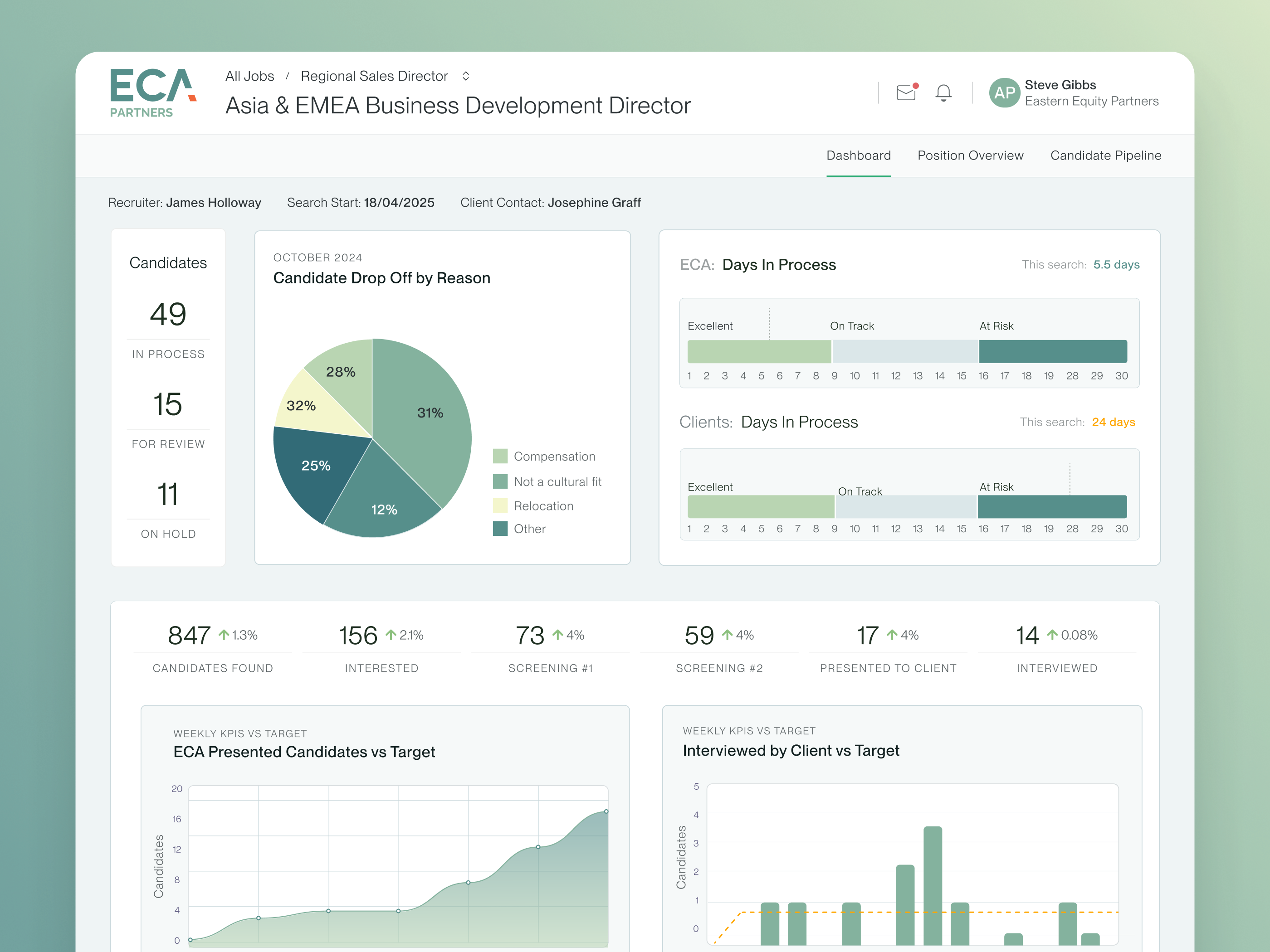Open the messages envelope icon

[905, 92]
